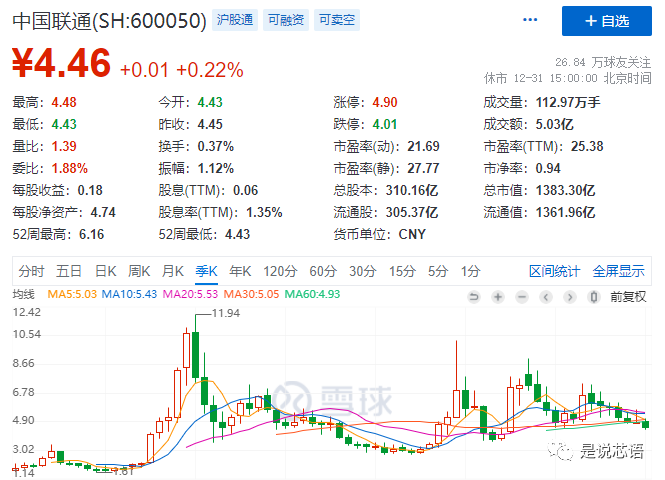Click the 股息率(TTM) 1.35% value

click(264, 212)
